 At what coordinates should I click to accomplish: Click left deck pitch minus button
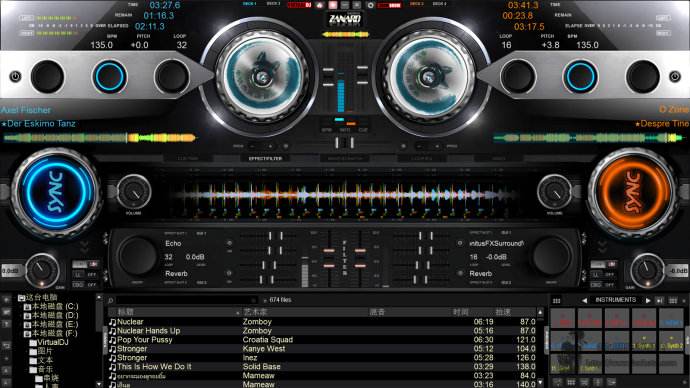(x=253, y=146)
